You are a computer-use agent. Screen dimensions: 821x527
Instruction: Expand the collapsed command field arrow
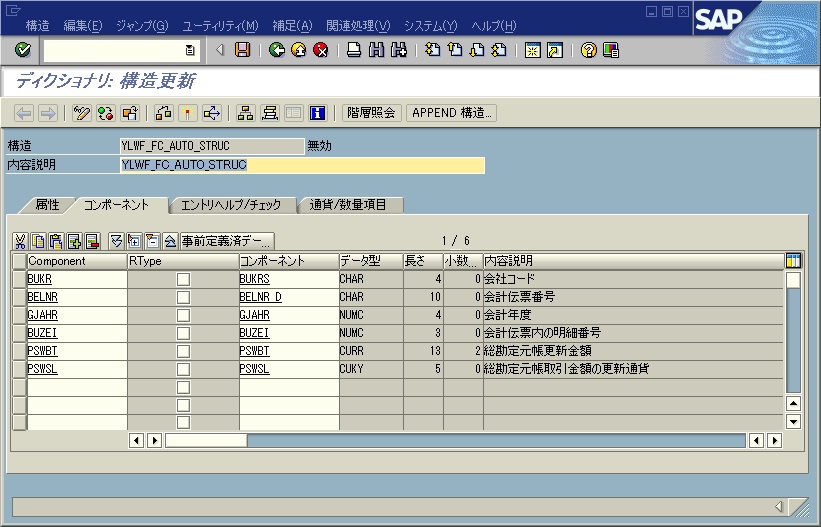(x=220, y=50)
